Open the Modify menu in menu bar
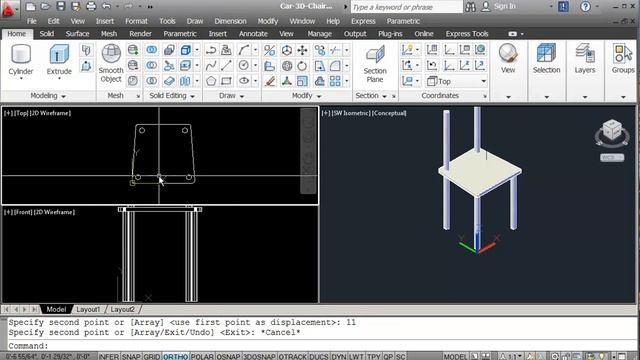 [x=268, y=21]
